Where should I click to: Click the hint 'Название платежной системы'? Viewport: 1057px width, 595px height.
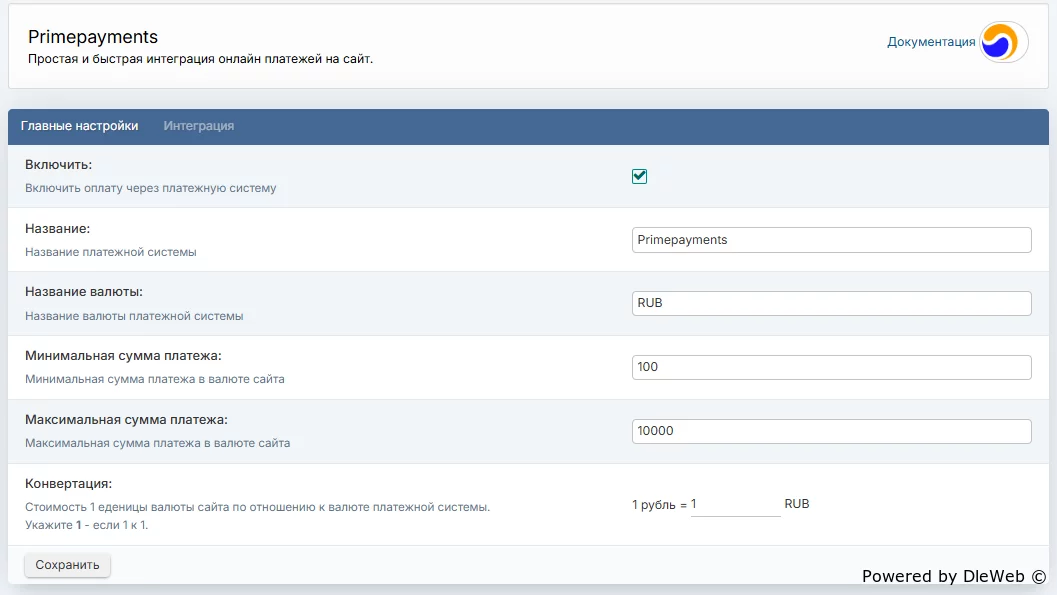(111, 252)
